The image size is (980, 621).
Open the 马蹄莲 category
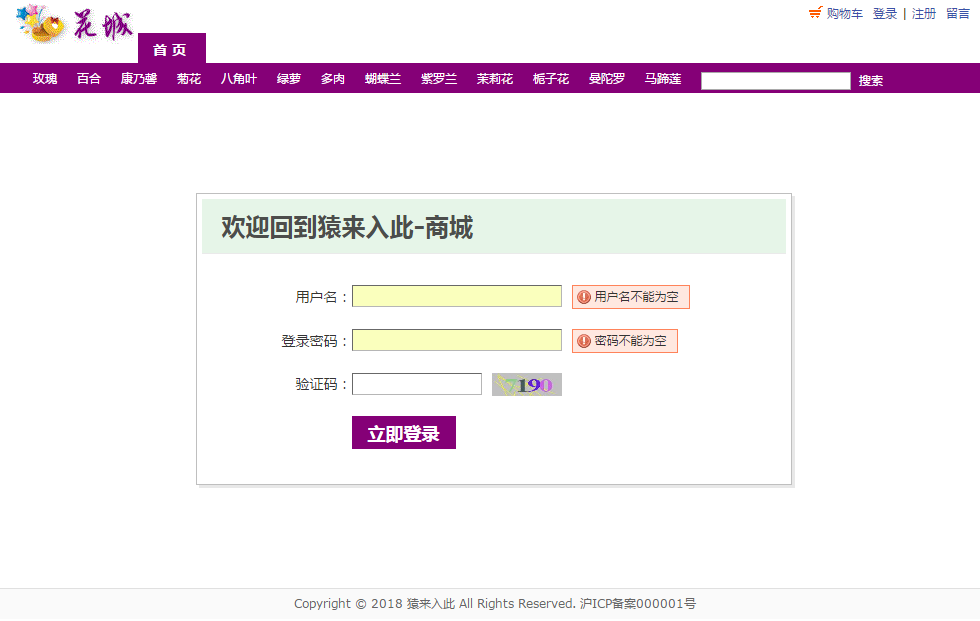coord(663,79)
